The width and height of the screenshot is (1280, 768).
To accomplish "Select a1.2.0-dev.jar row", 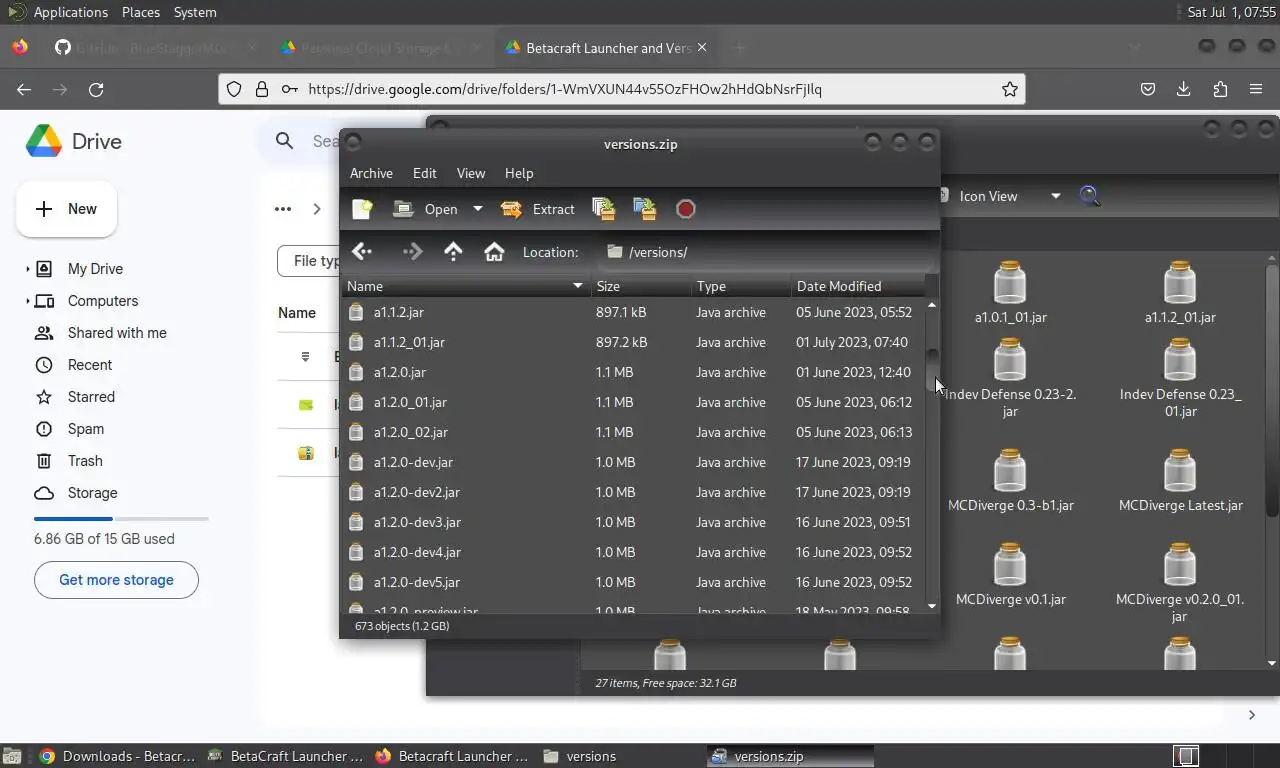I will click(633, 462).
